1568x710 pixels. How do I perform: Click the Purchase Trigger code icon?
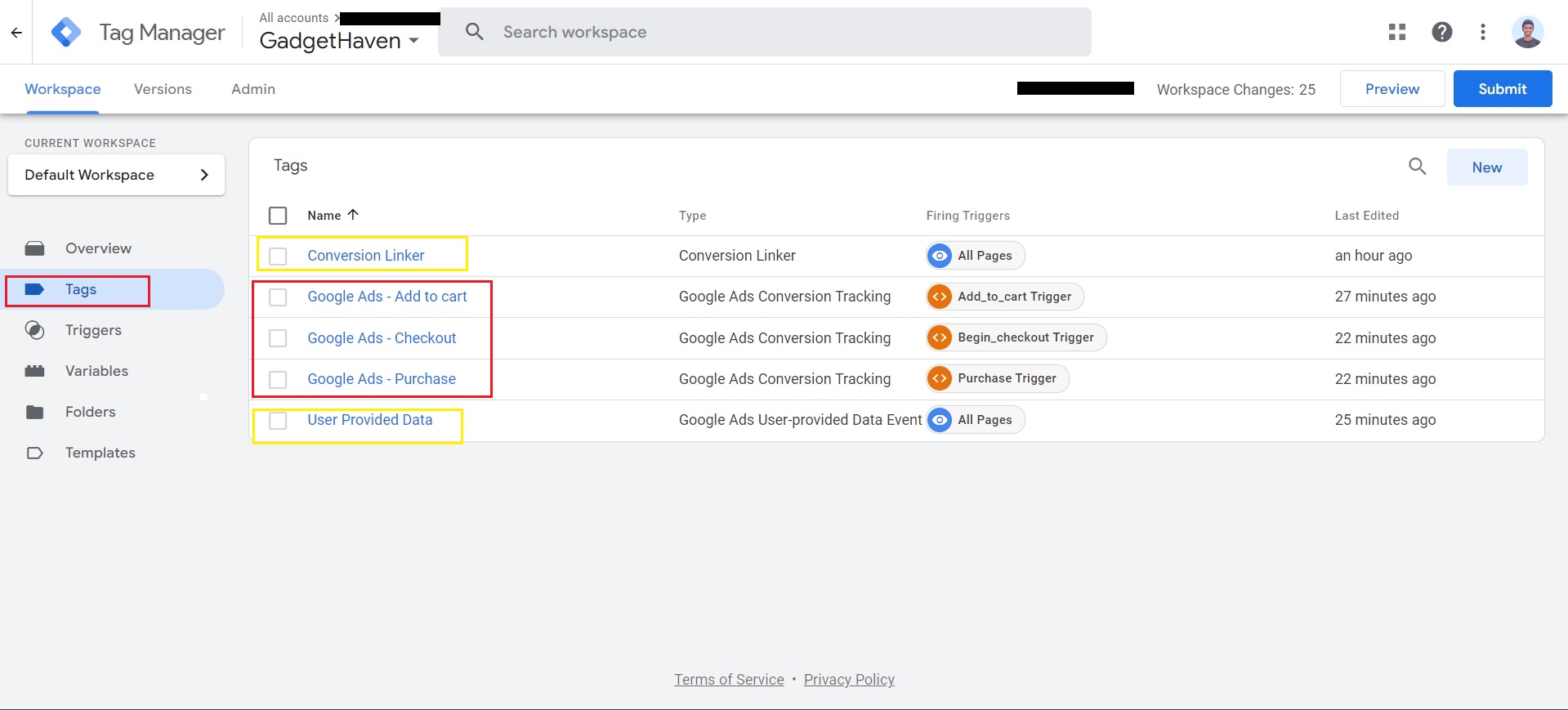click(x=940, y=378)
